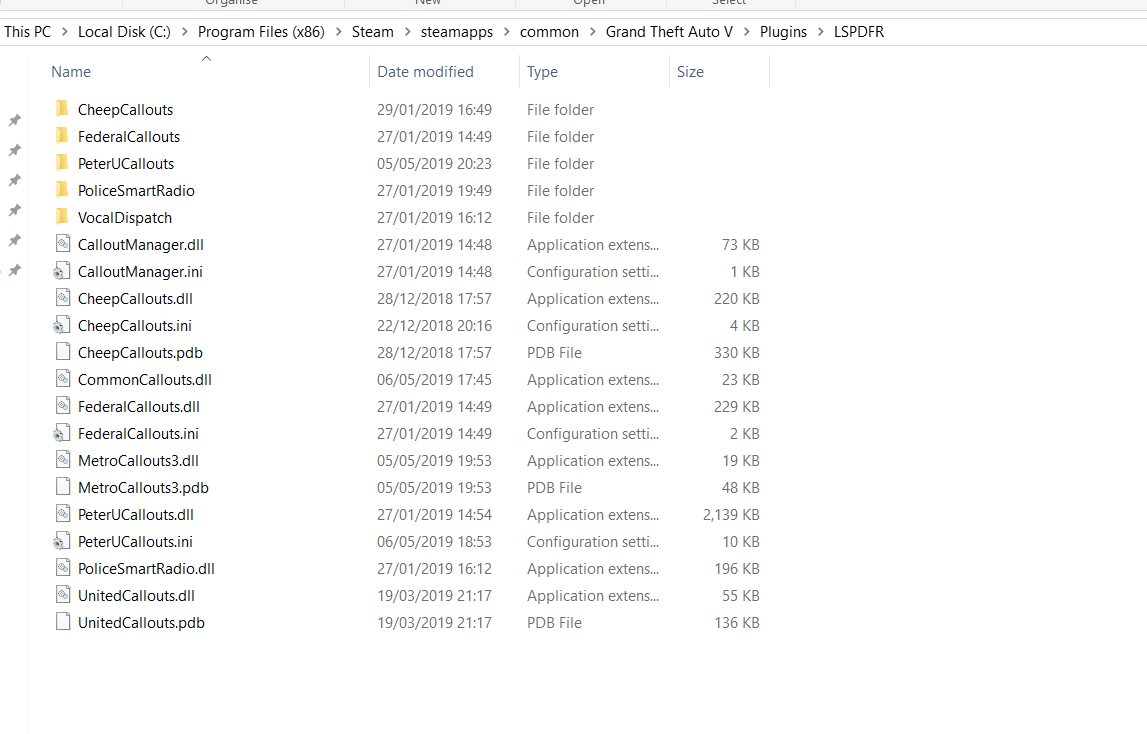
Task: Navigate to Grand Theft Auto V breadcrumb
Action: 669,31
